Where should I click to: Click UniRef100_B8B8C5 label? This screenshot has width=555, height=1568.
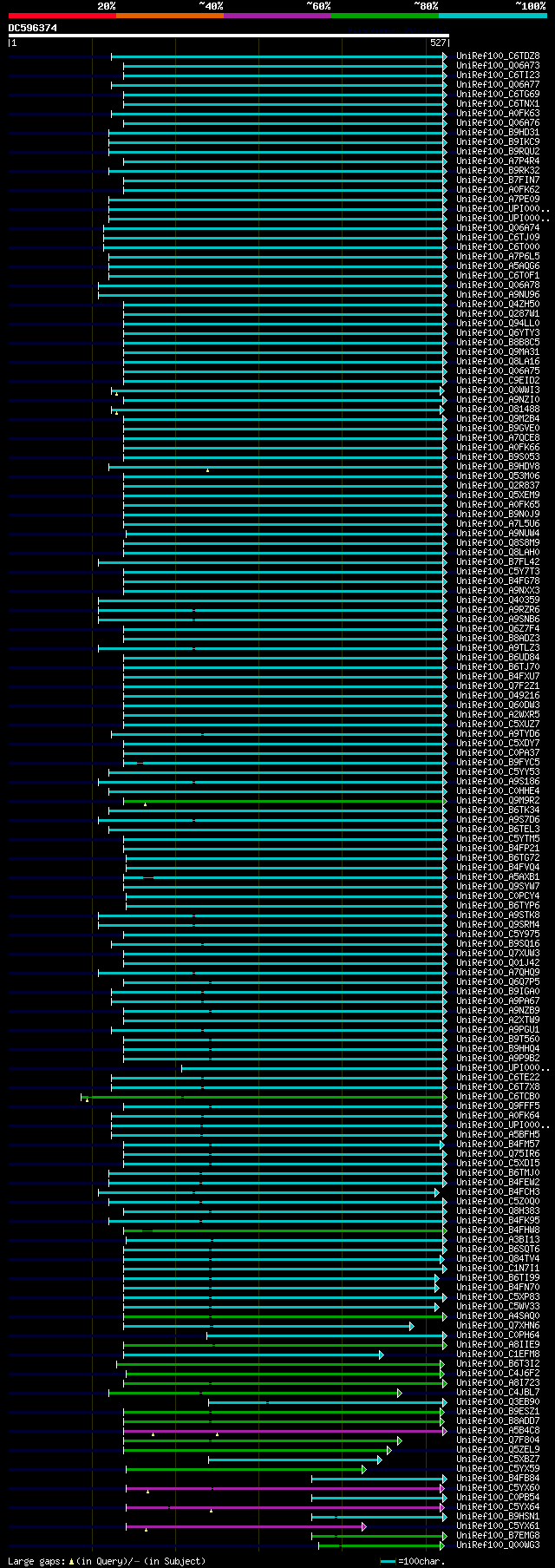pos(498,342)
